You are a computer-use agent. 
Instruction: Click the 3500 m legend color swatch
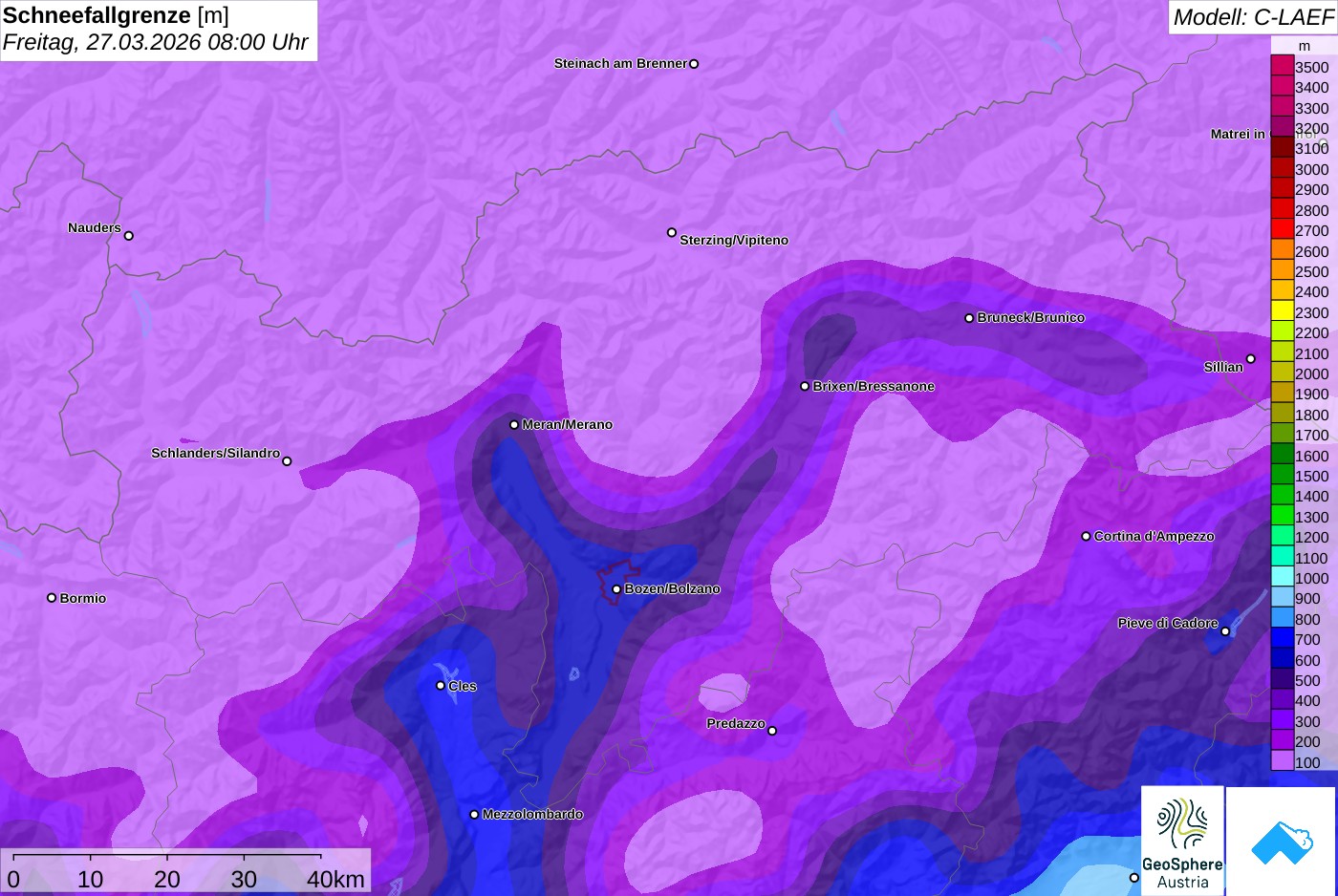point(1282,66)
